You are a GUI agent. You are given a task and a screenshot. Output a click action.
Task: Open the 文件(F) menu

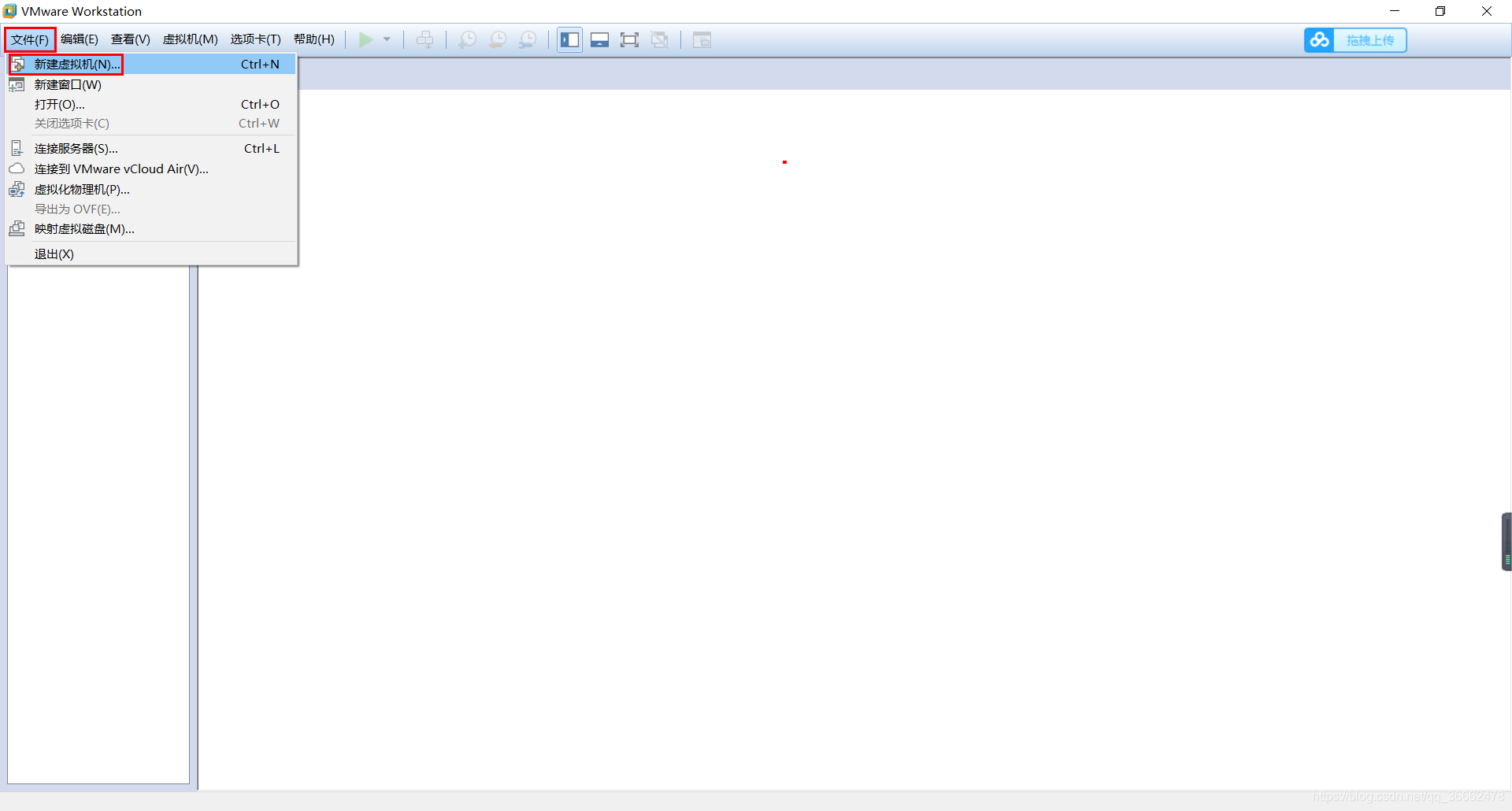pyautogui.click(x=30, y=39)
